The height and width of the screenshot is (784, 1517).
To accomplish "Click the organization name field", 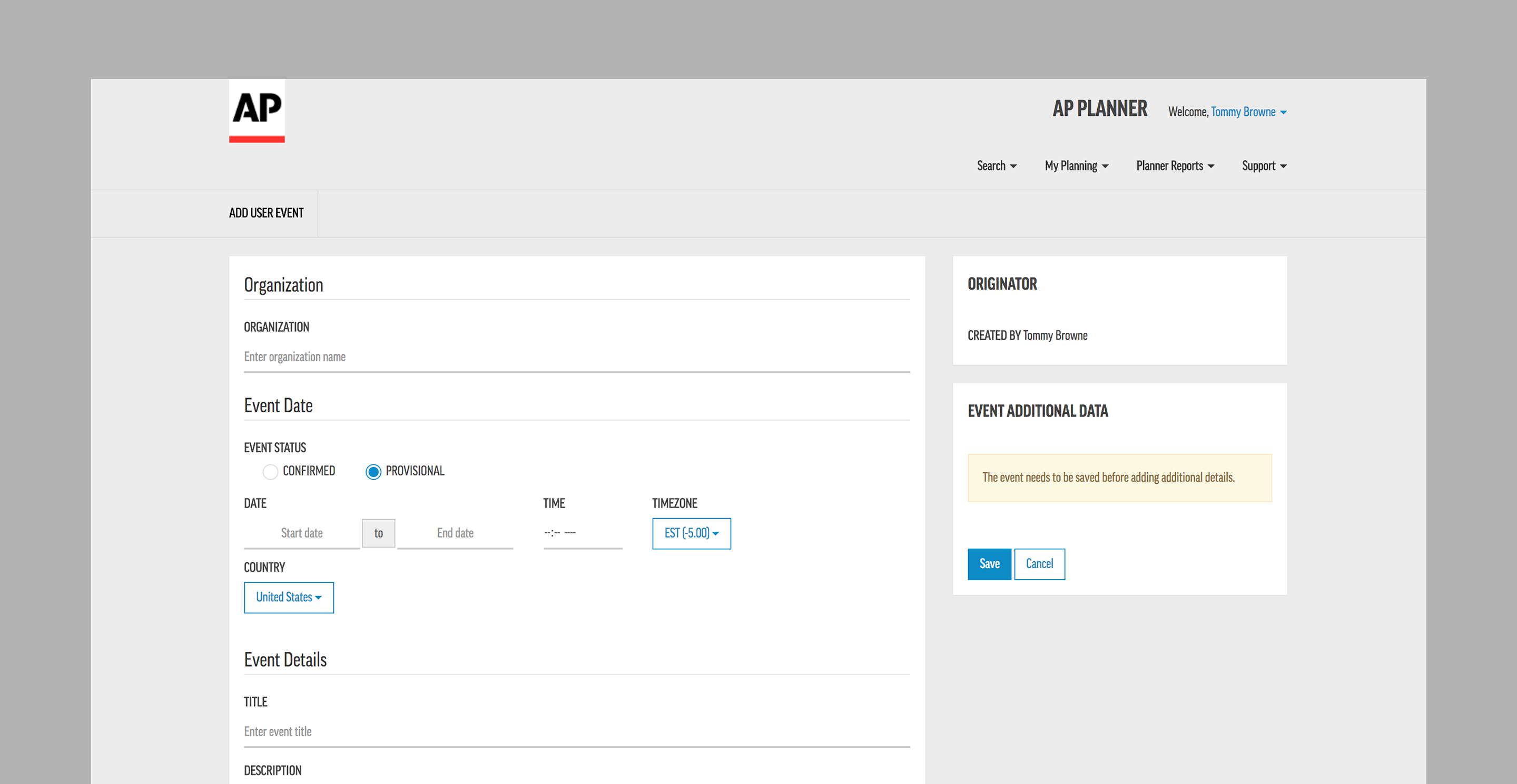I will click(x=577, y=358).
